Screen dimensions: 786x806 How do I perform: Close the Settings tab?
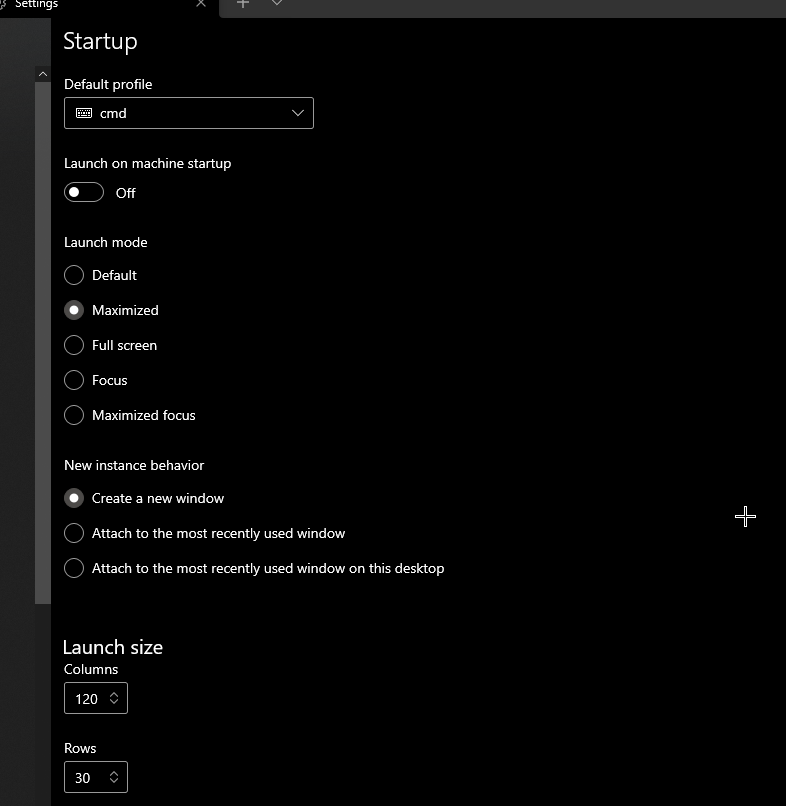click(201, 4)
